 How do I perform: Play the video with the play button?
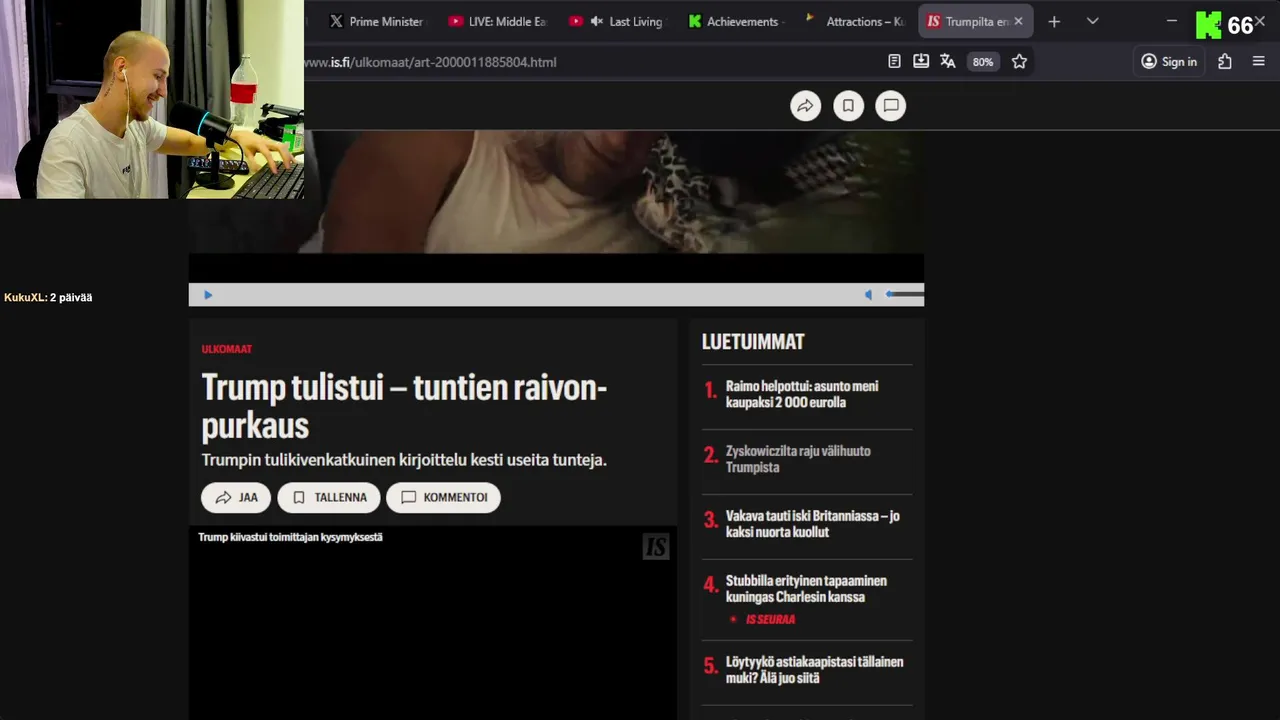[208, 294]
